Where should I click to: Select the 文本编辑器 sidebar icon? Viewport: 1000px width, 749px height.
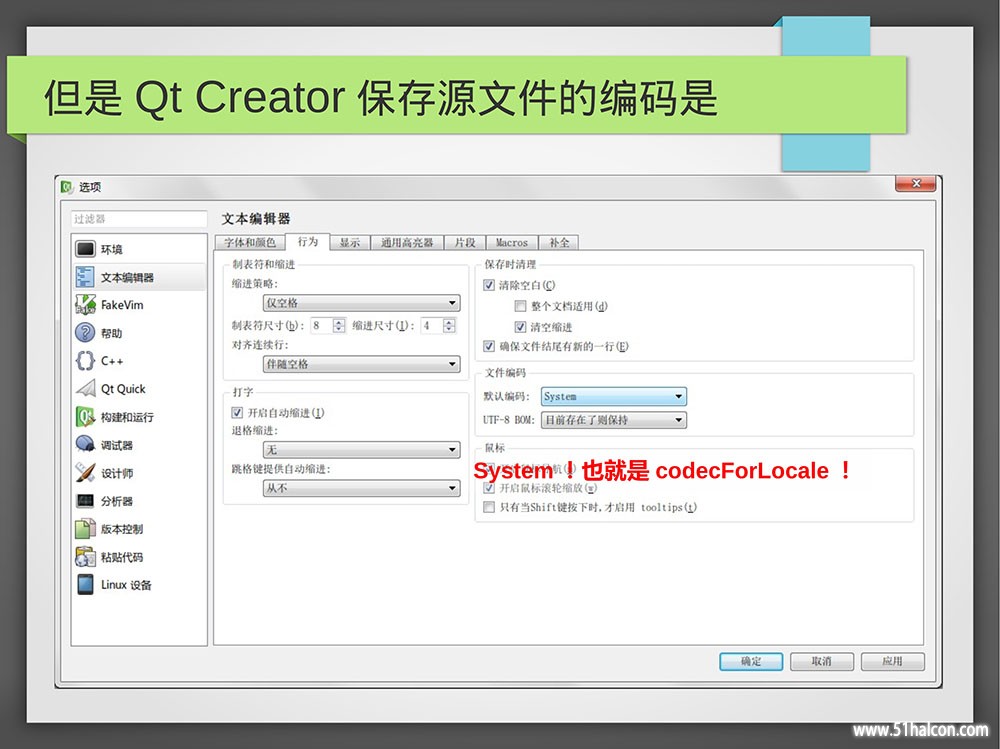click(85, 277)
